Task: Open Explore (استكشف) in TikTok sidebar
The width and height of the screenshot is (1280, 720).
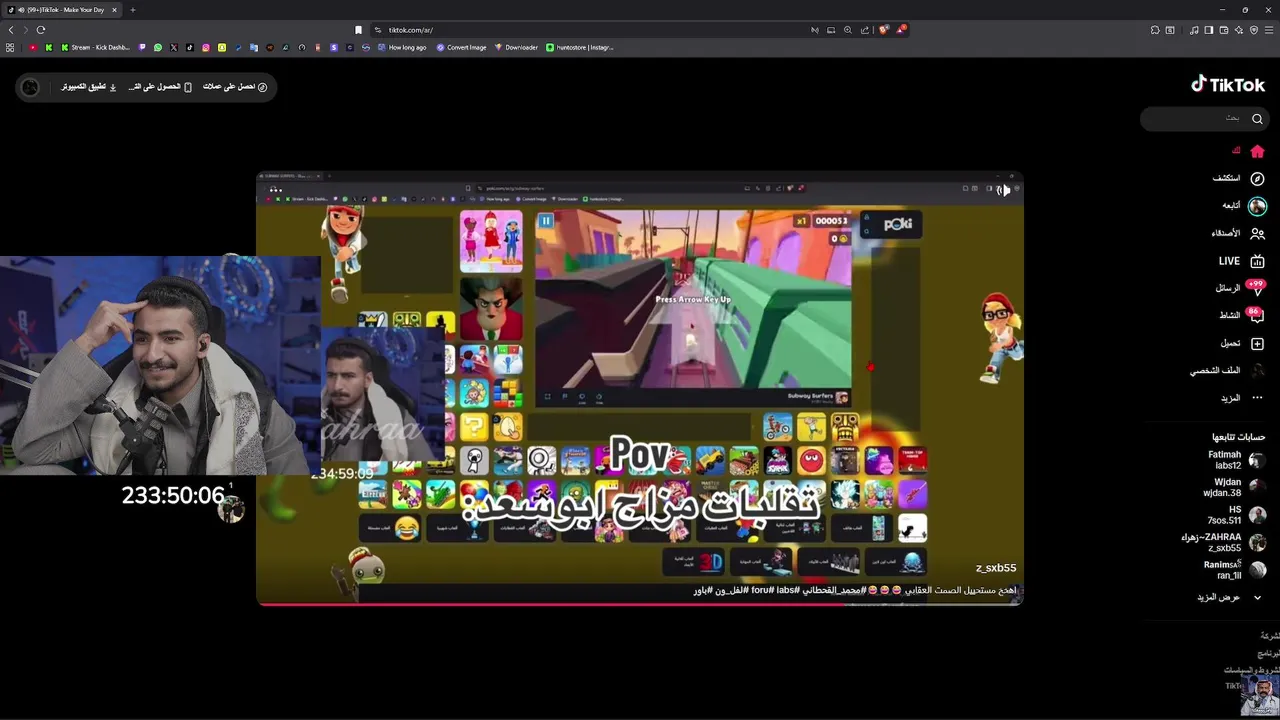Action: point(1239,178)
